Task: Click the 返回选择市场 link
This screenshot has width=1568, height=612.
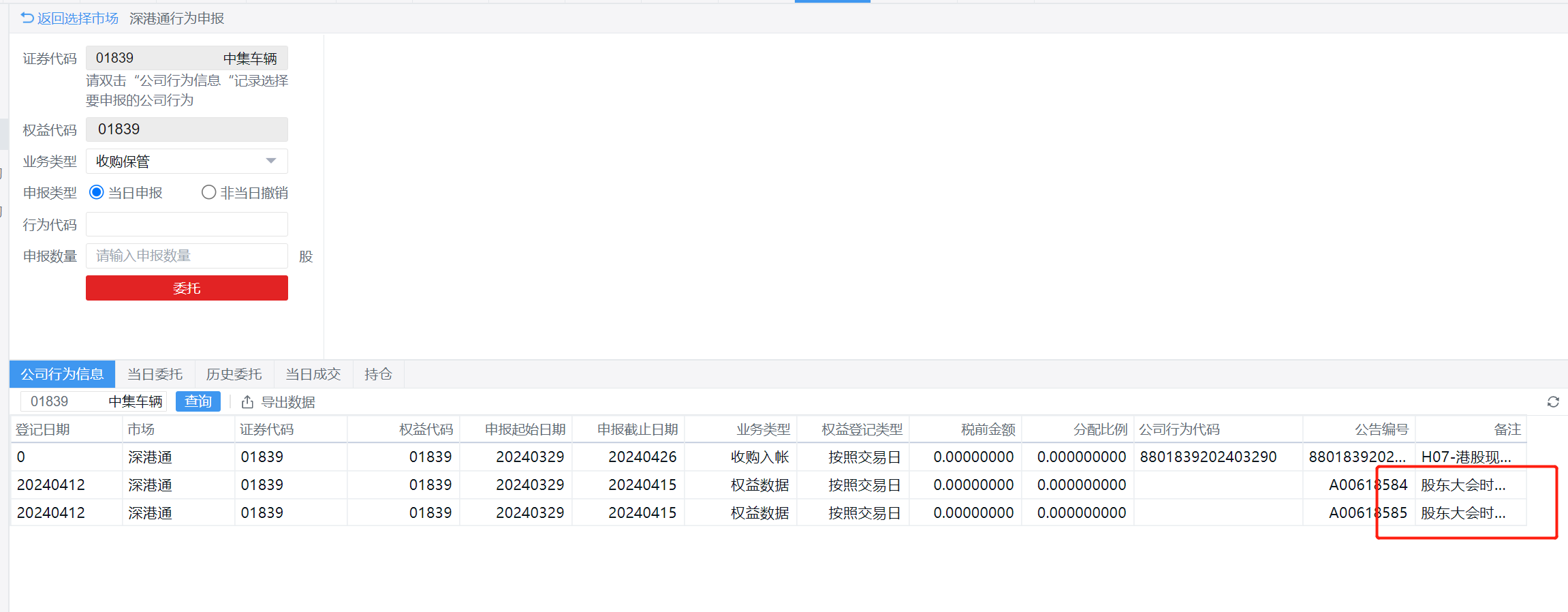Action: [x=78, y=18]
